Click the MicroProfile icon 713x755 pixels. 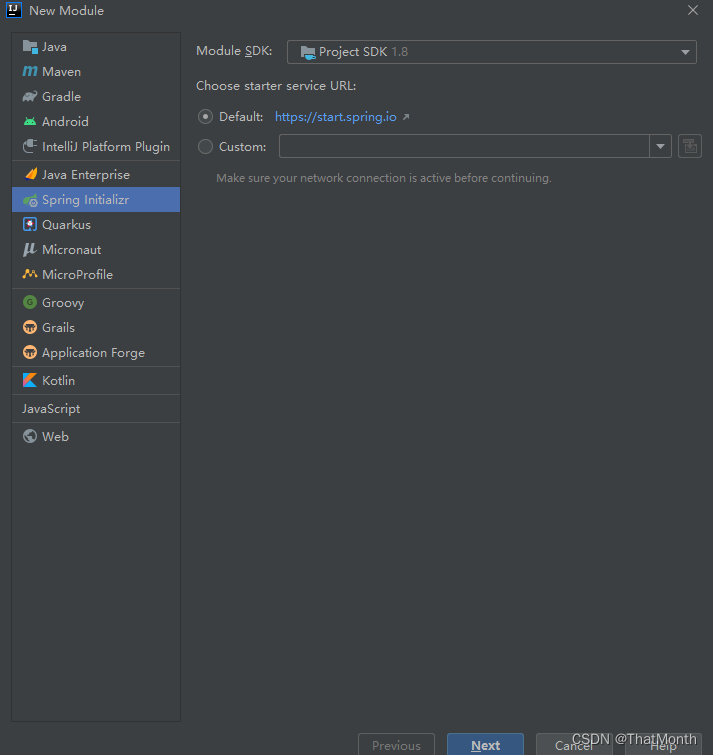tap(30, 274)
